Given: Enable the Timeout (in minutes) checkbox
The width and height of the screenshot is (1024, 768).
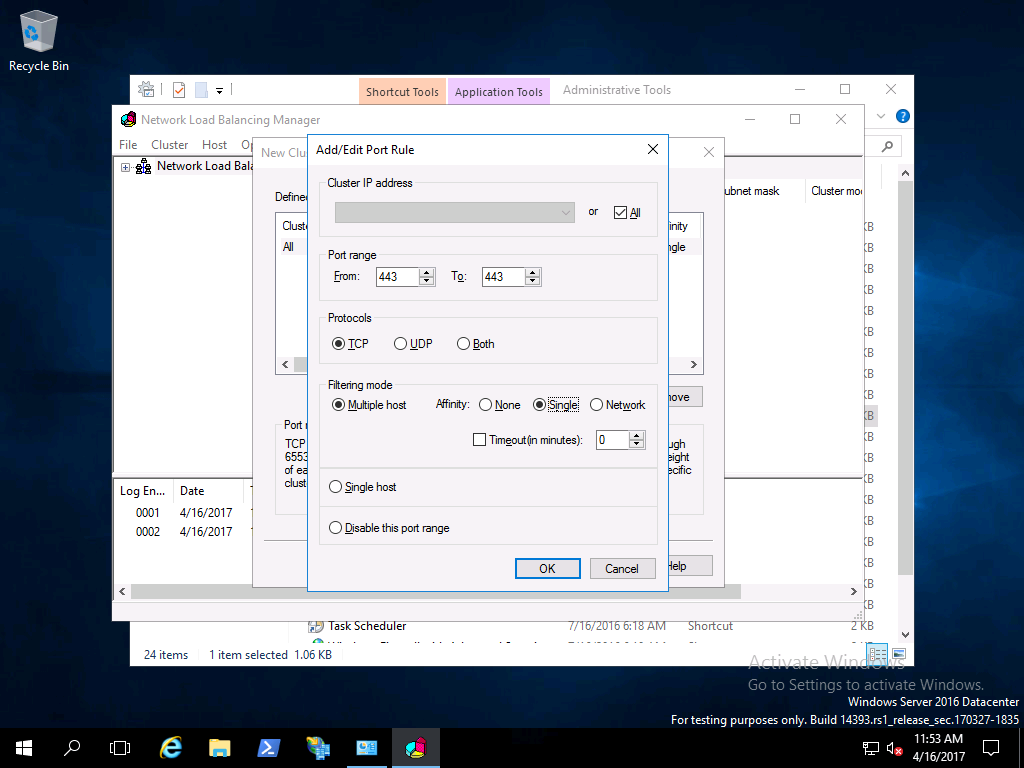Looking at the screenshot, I should tap(480, 440).
